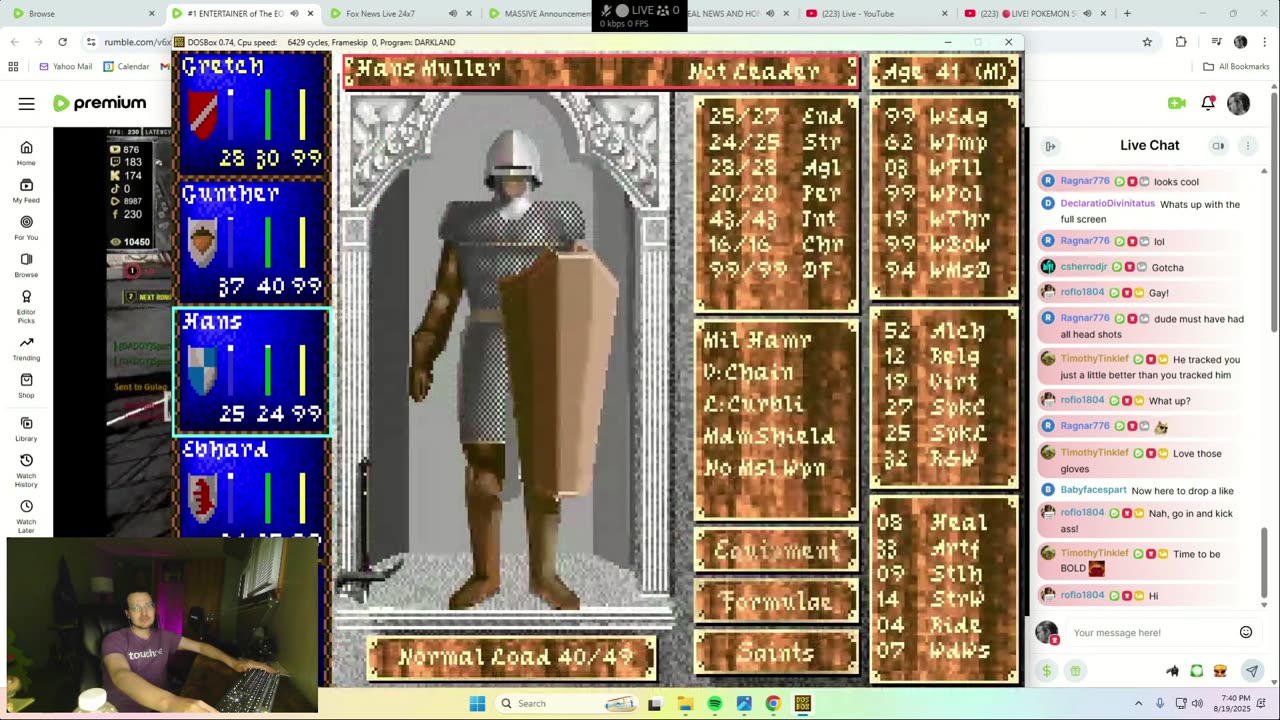Open My Feed in Rumble sidebar
Screen dimensions: 1280x720
click(x=26, y=191)
